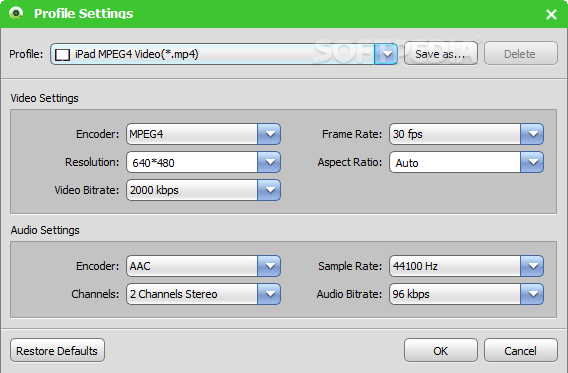568x373 pixels.
Task: Click the 2000 kbps Video Bitrate field
Action: pos(192,190)
